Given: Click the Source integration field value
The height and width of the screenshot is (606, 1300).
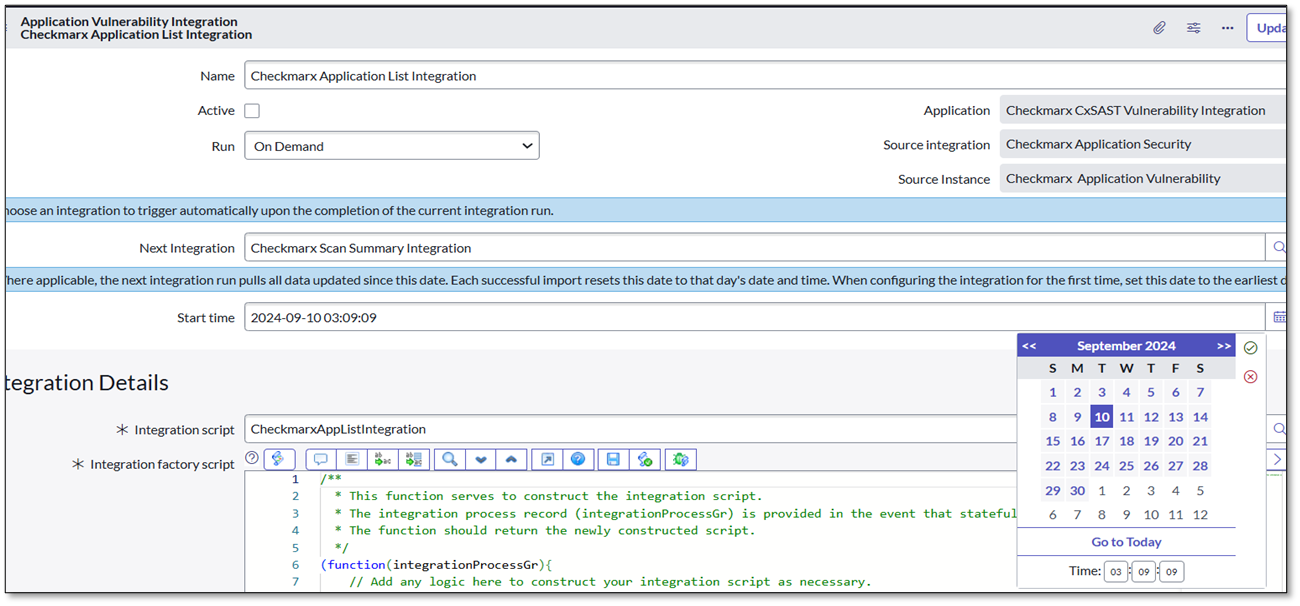Looking at the screenshot, I should coord(1143,144).
